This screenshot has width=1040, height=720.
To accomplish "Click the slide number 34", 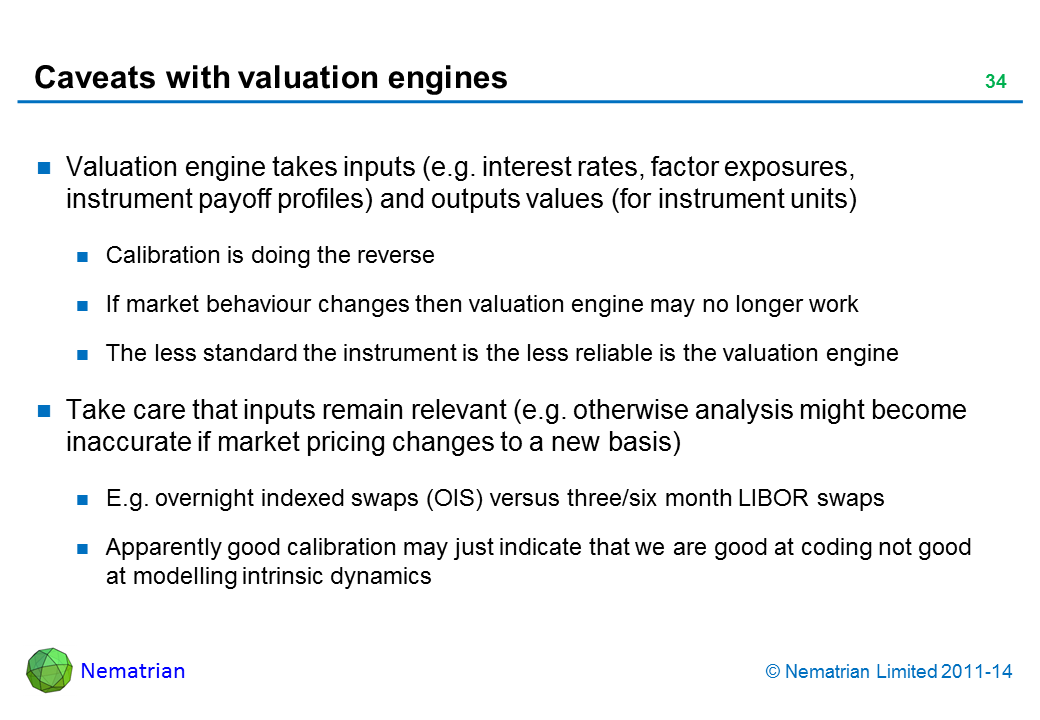I will click(995, 82).
